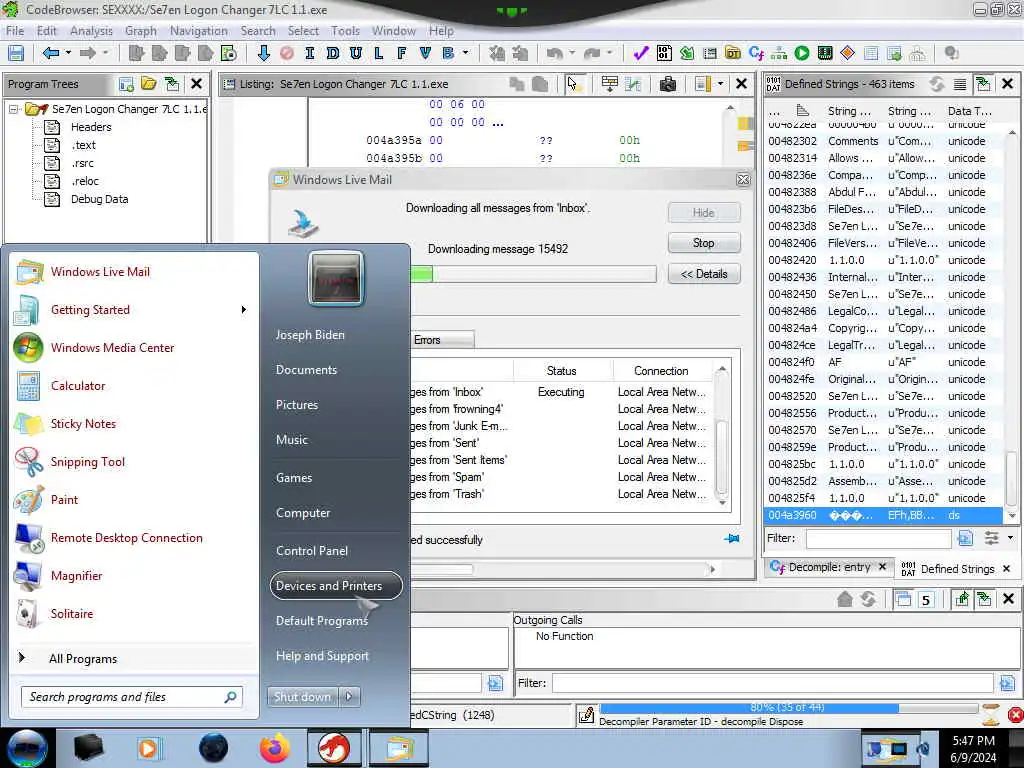
Task: Click the Shut down button
Action: pos(303,697)
